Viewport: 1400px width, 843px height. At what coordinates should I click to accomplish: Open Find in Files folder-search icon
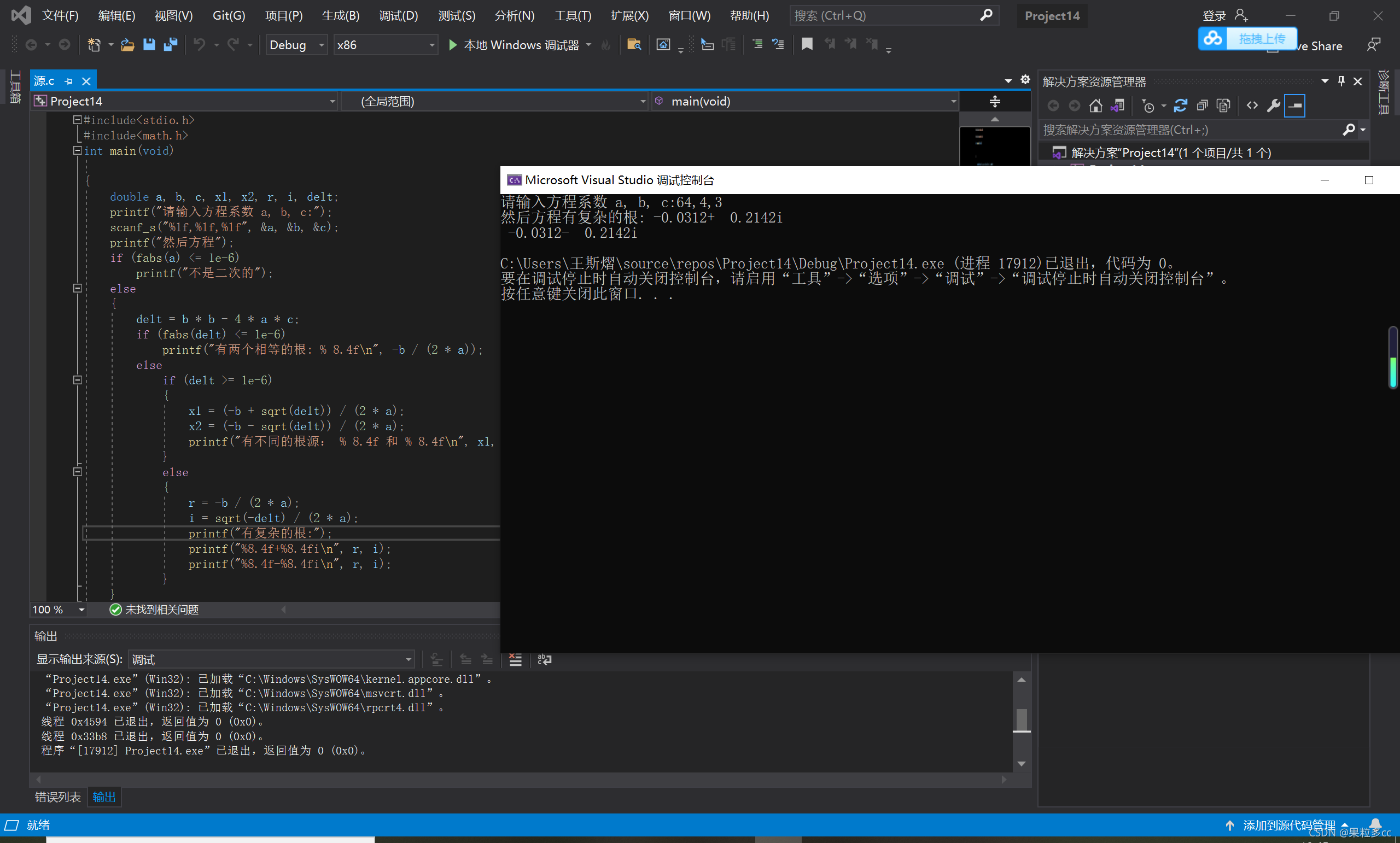[634, 44]
